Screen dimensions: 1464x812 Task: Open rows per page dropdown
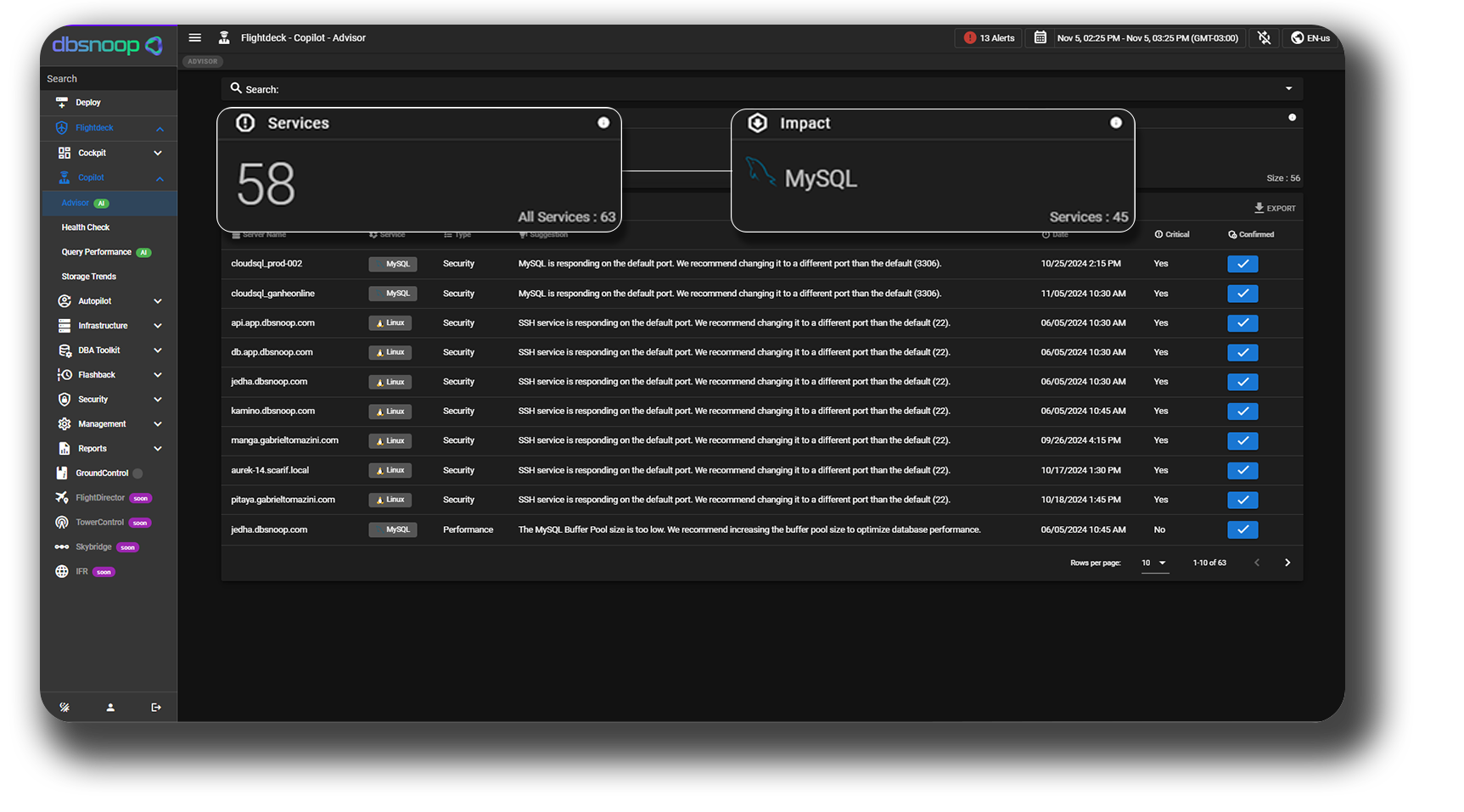pos(1154,563)
